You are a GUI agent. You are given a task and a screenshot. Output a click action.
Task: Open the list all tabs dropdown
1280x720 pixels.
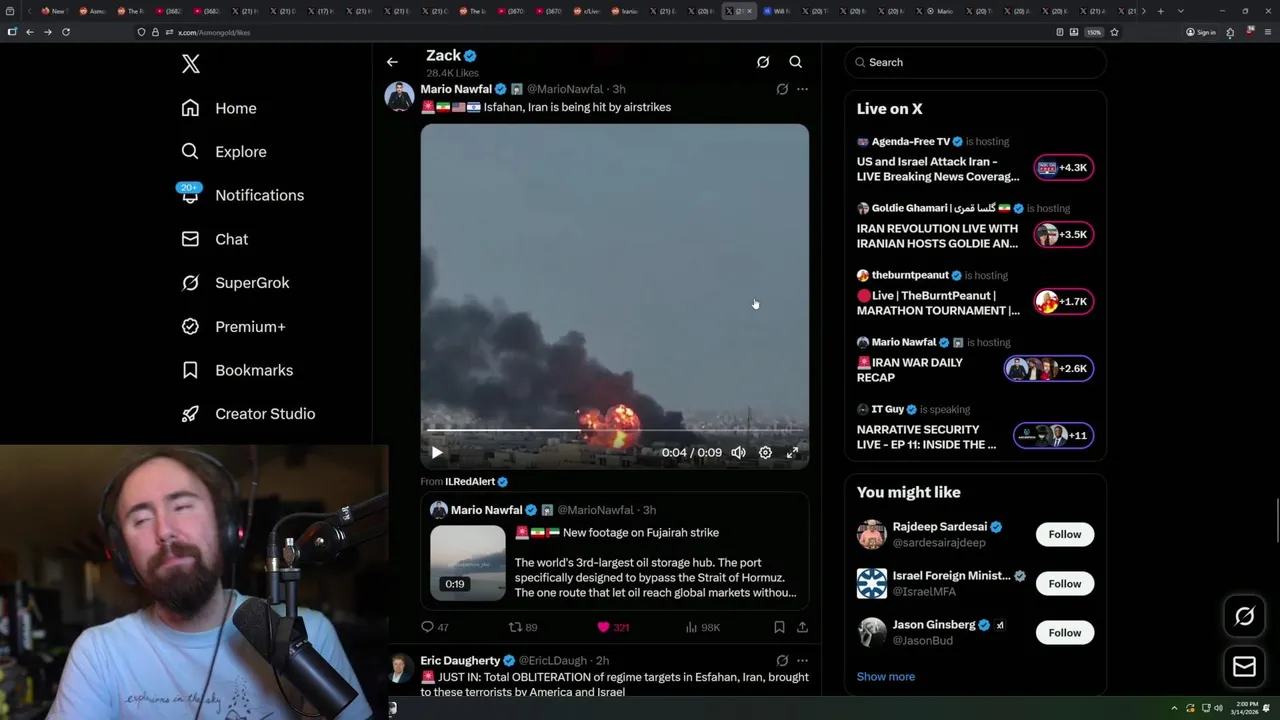pyautogui.click(x=1181, y=11)
